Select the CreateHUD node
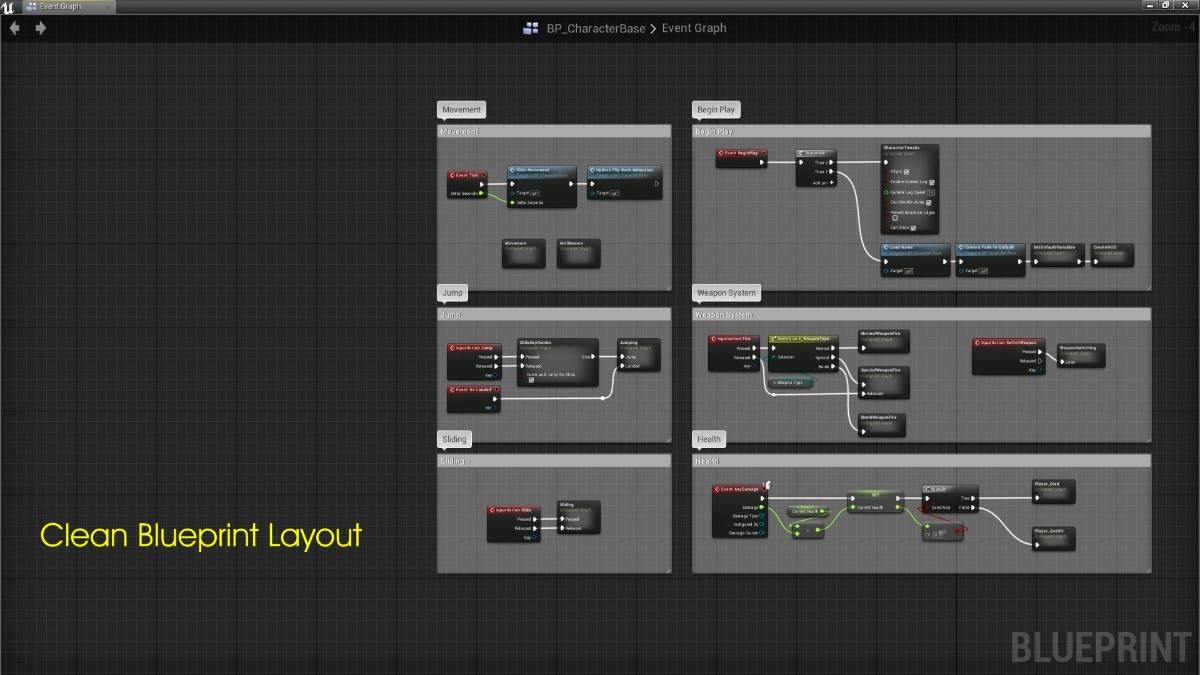This screenshot has width=1200, height=675. click(1113, 254)
